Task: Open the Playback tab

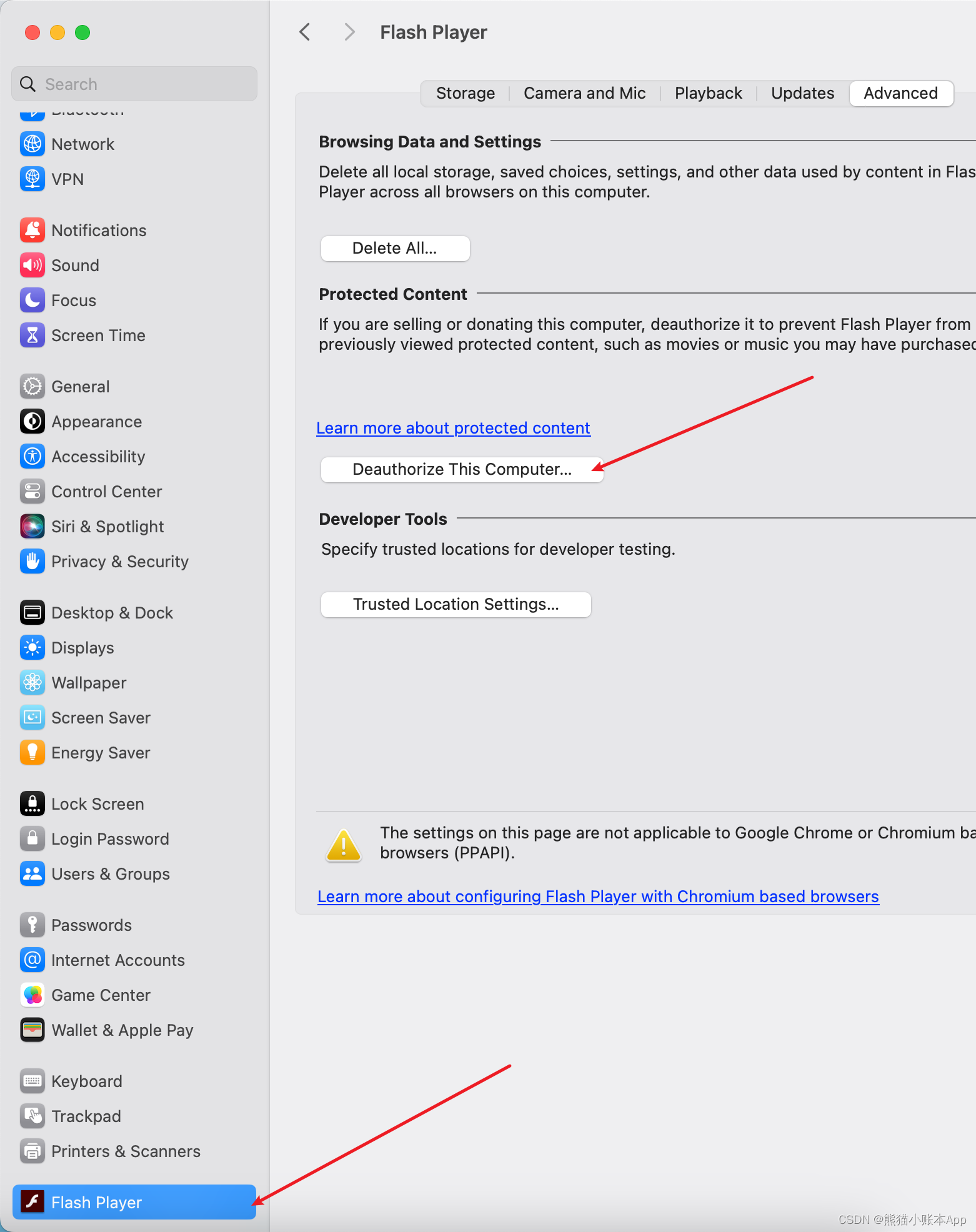Action: click(x=708, y=94)
